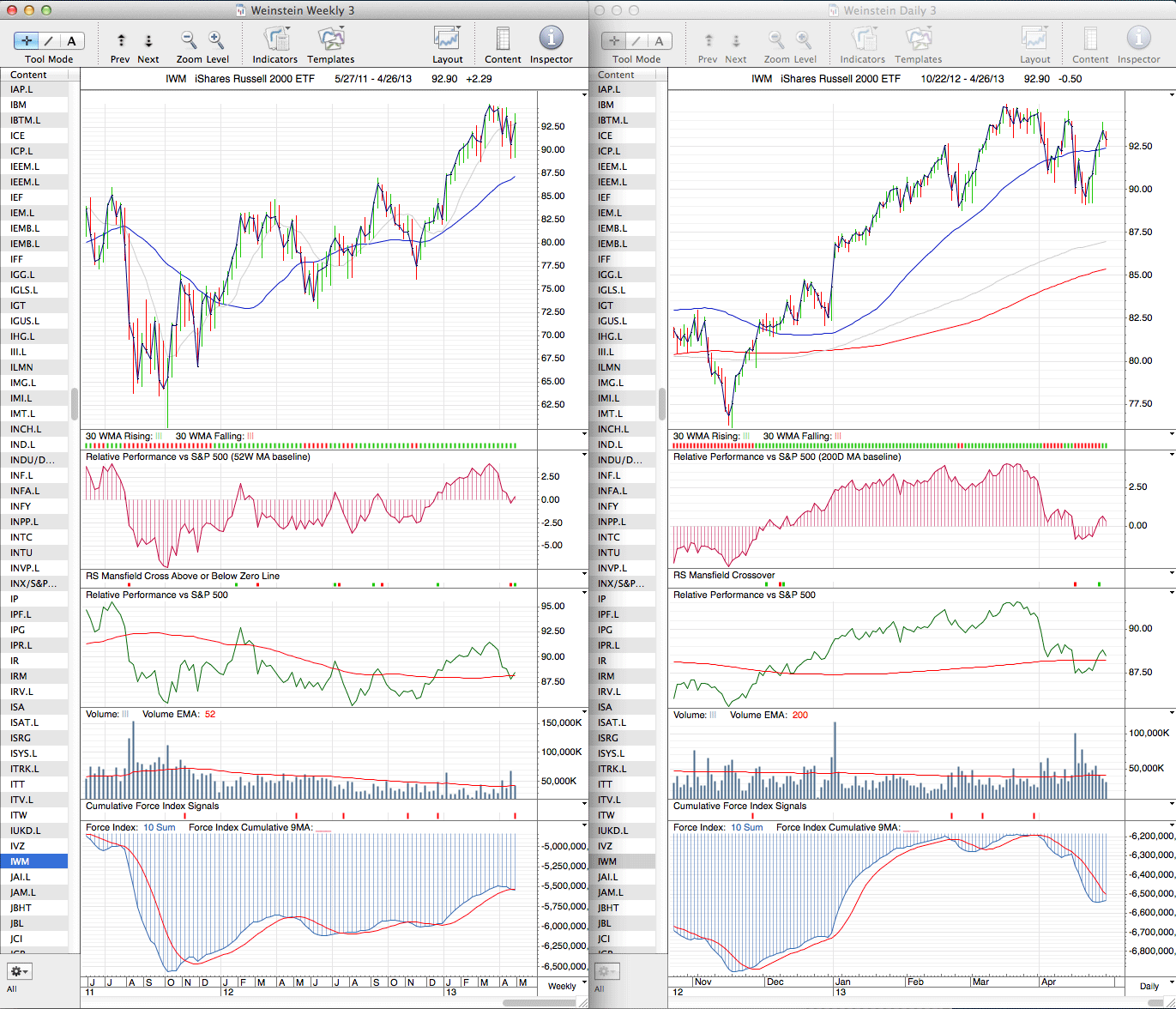
Task: Open Indicators in the Weekly window toolbar
Action: pyautogui.click(x=274, y=39)
